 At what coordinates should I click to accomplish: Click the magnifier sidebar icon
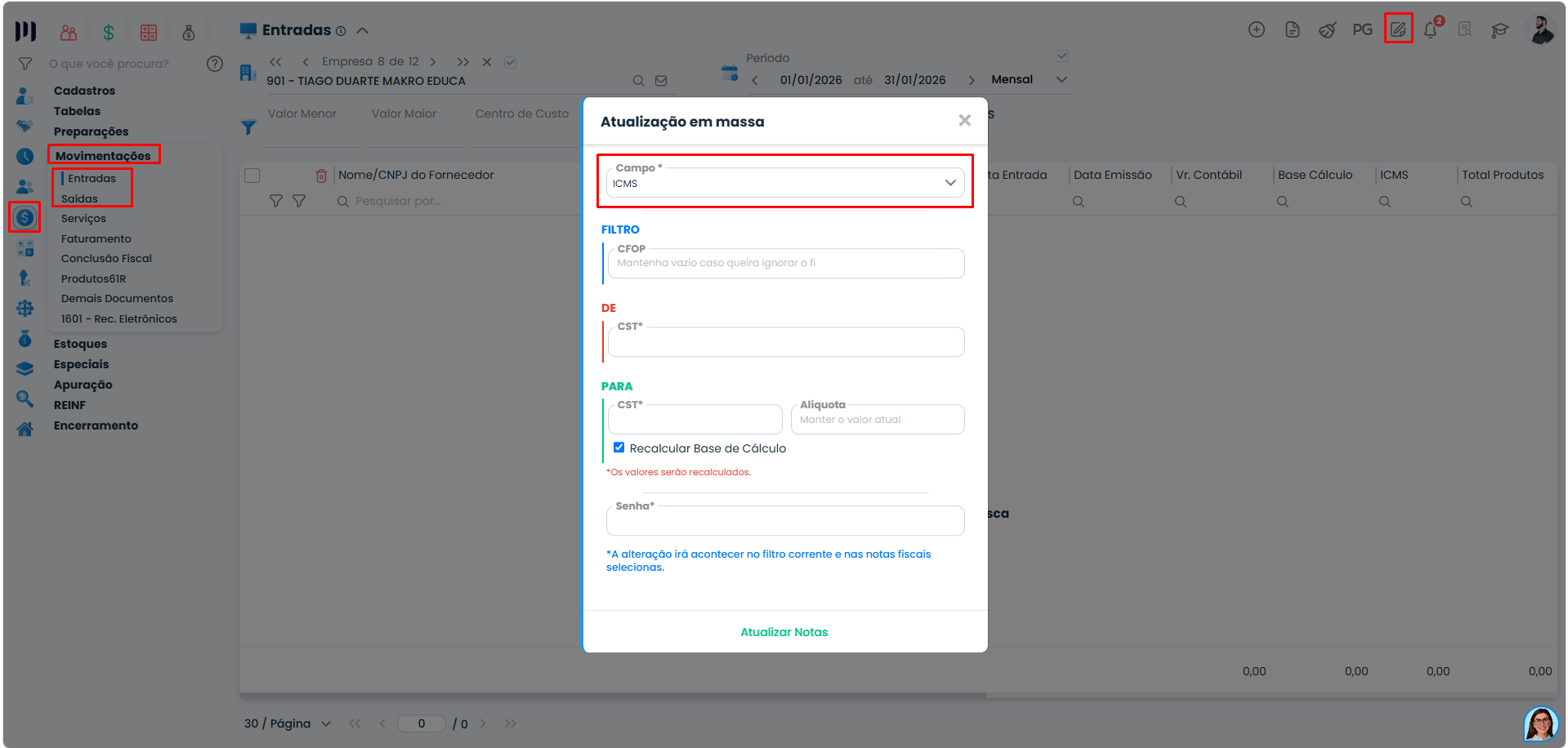coord(25,398)
